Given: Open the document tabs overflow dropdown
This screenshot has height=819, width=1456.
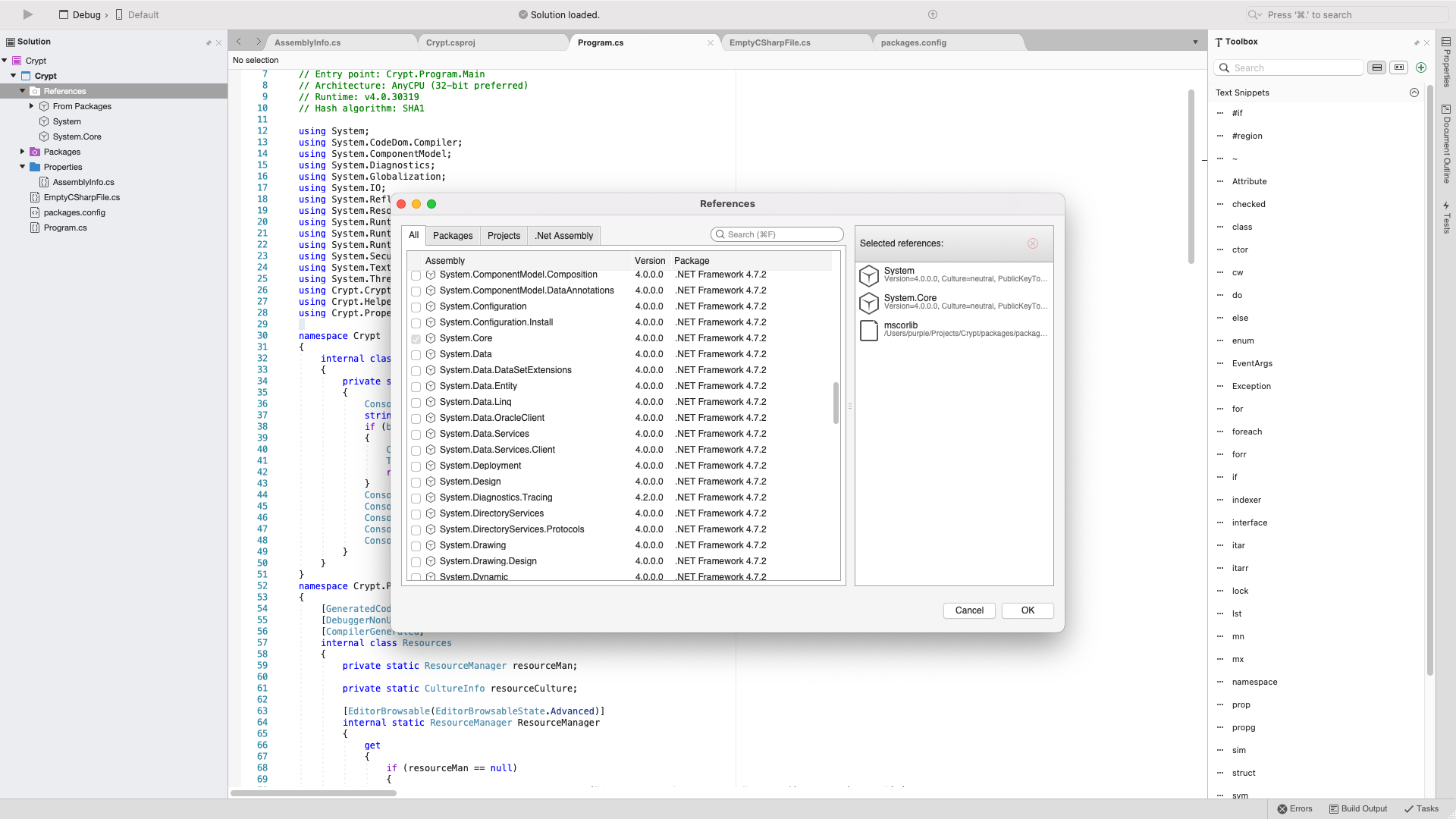Looking at the screenshot, I should pos(1195,42).
